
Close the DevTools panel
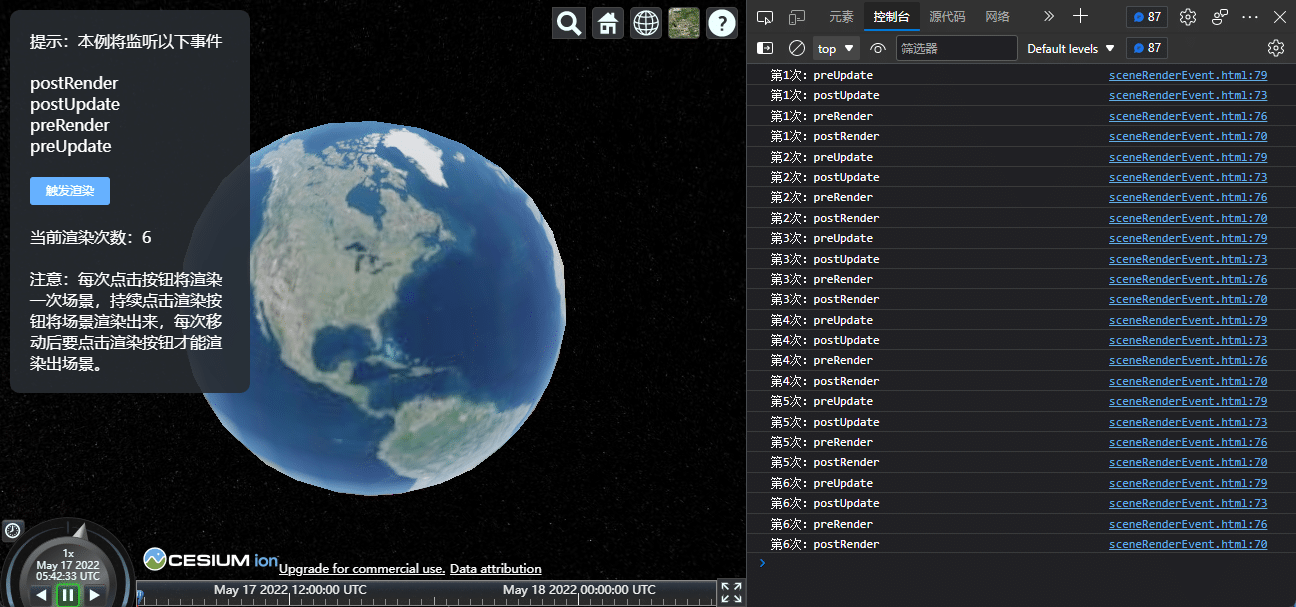(1280, 17)
